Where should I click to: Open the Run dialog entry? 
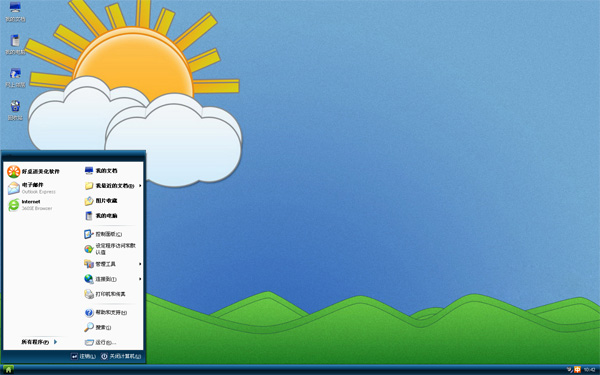(x=100, y=342)
